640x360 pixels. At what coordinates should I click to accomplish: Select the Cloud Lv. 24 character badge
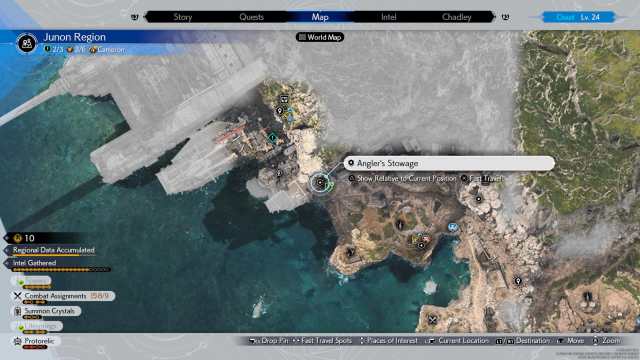click(578, 17)
